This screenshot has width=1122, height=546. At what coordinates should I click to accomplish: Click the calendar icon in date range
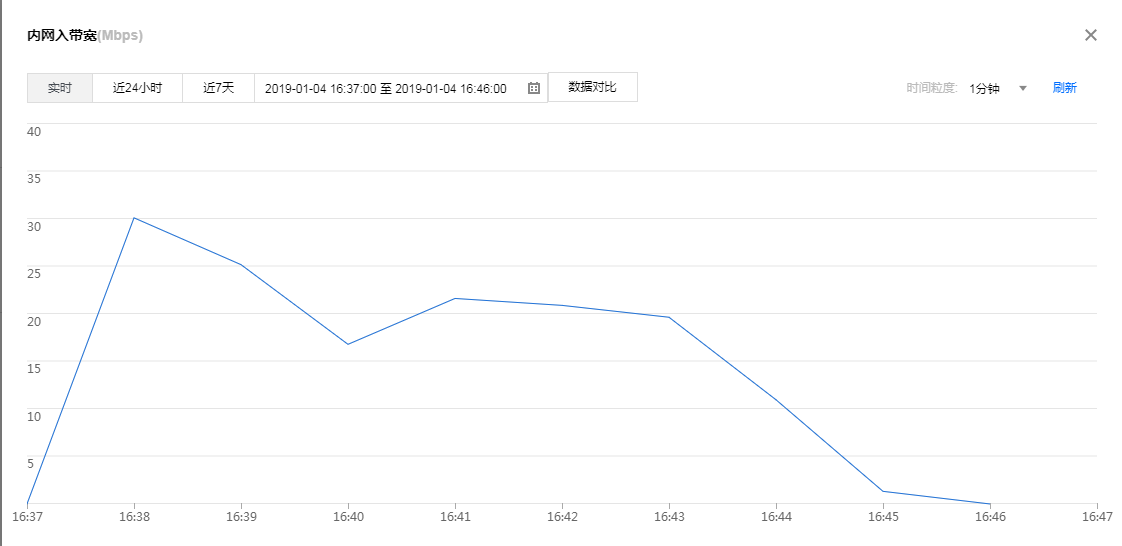point(534,88)
